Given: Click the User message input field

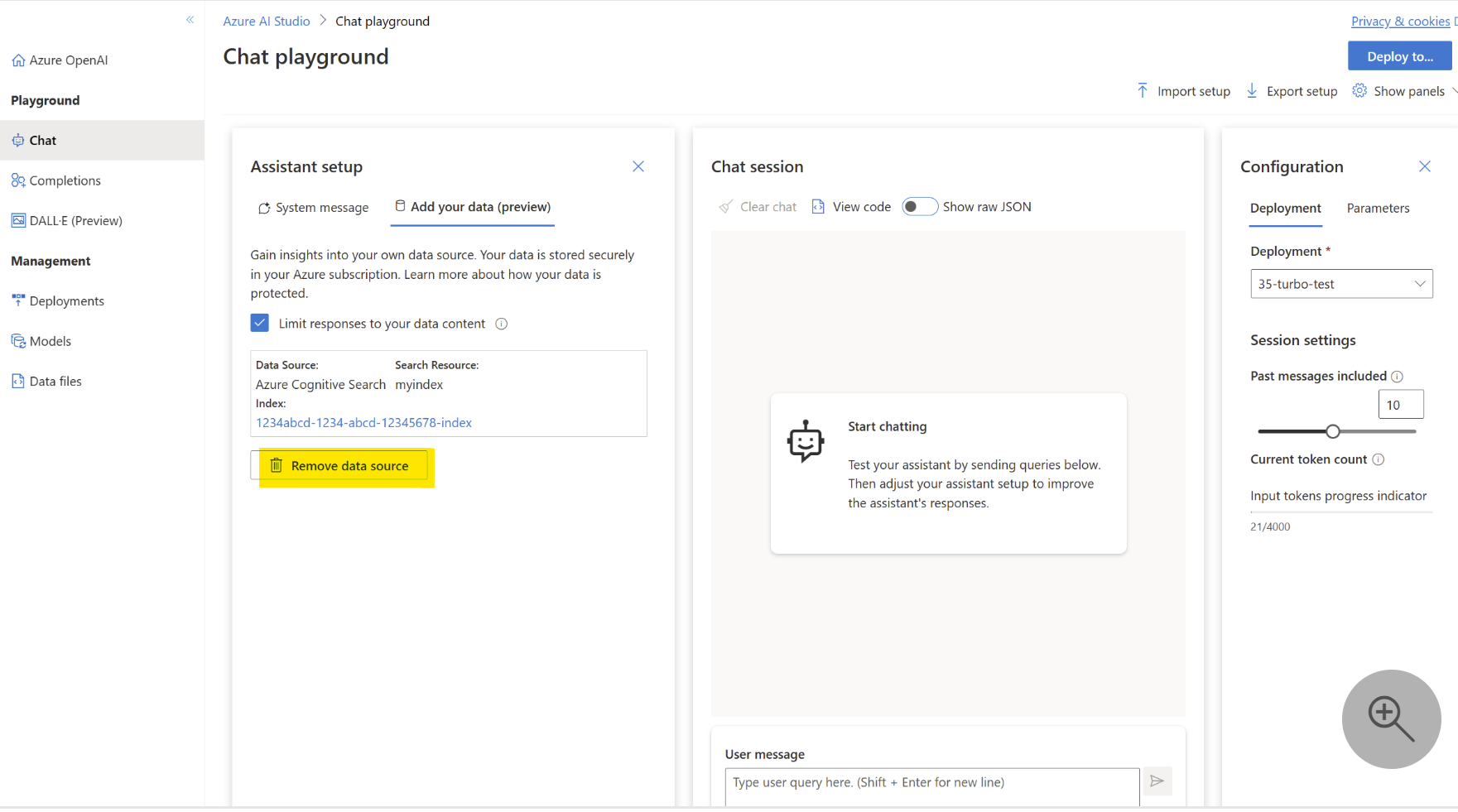Looking at the screenshot, I should pyautogui.click(x=932, y=786).
